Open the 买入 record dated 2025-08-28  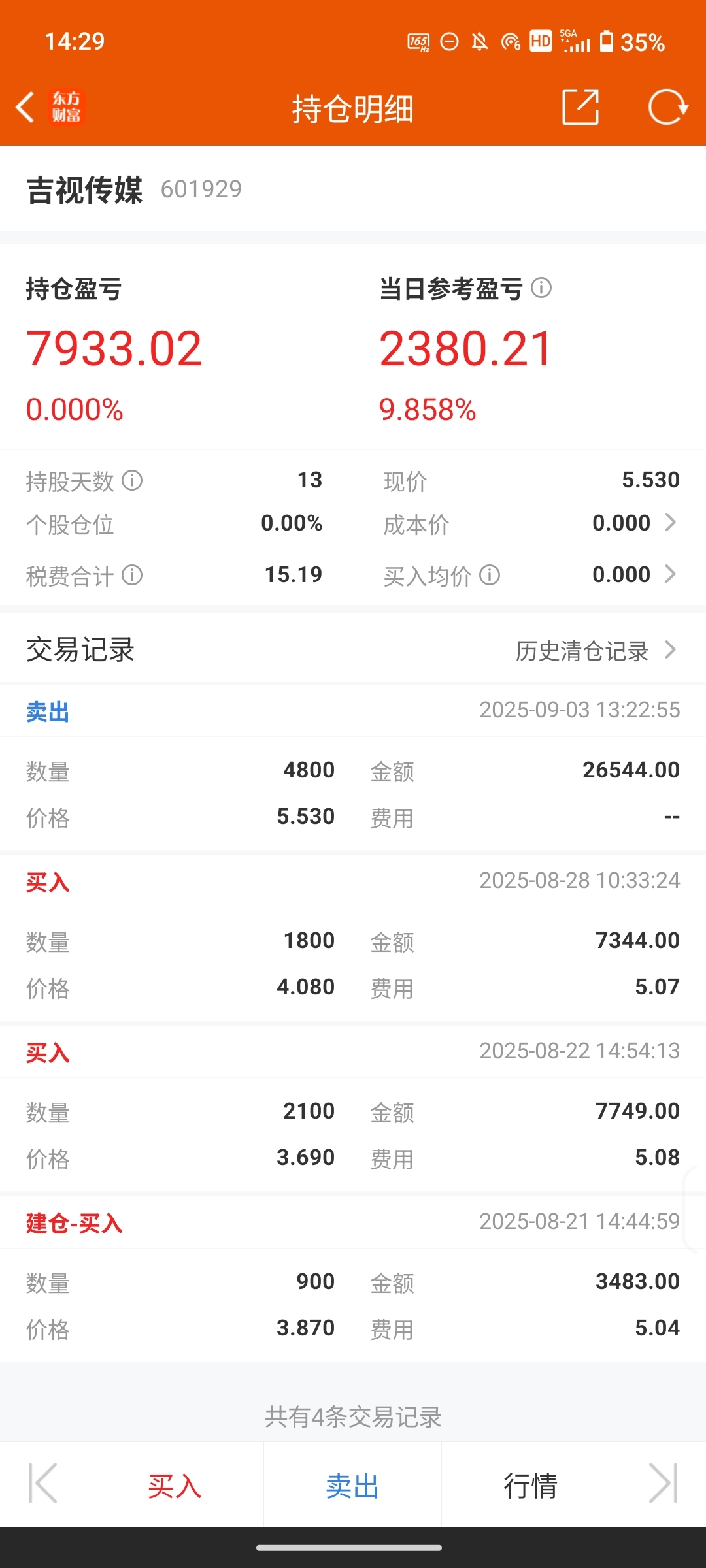click(353, 938)
